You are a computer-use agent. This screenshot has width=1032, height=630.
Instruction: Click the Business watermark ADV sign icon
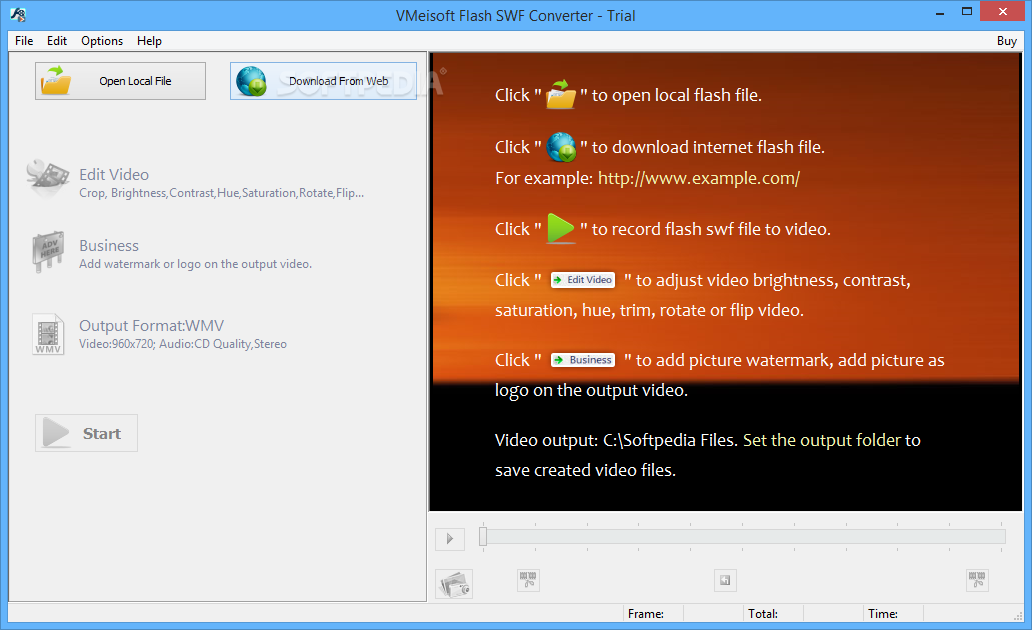(x=48, y=251)
